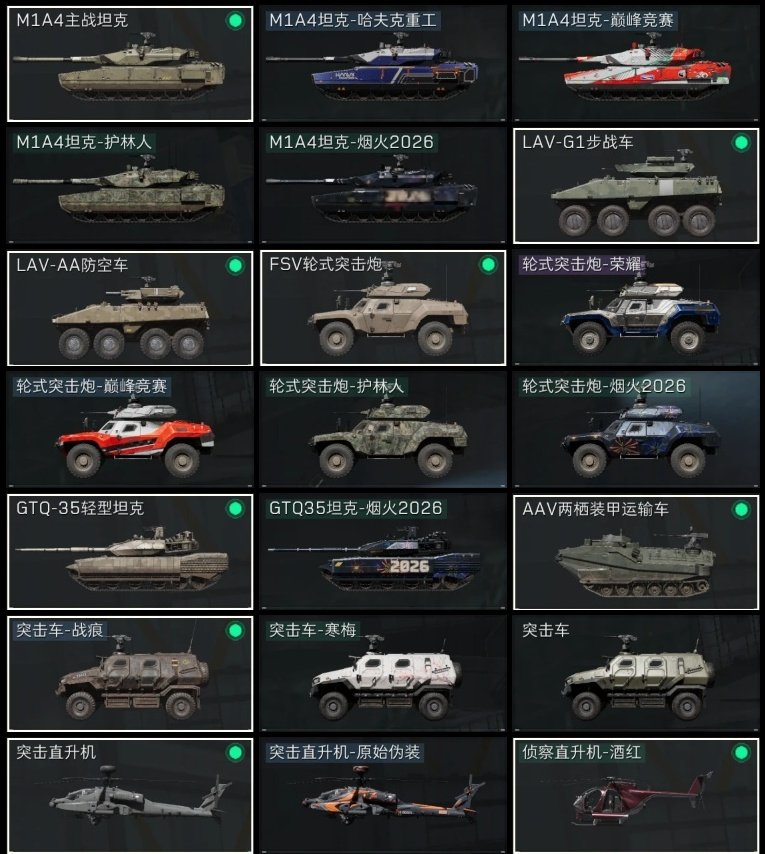
Task: Select the 侦察直升机-酒红 helicopter card
Action: click(x=636, y=796)
